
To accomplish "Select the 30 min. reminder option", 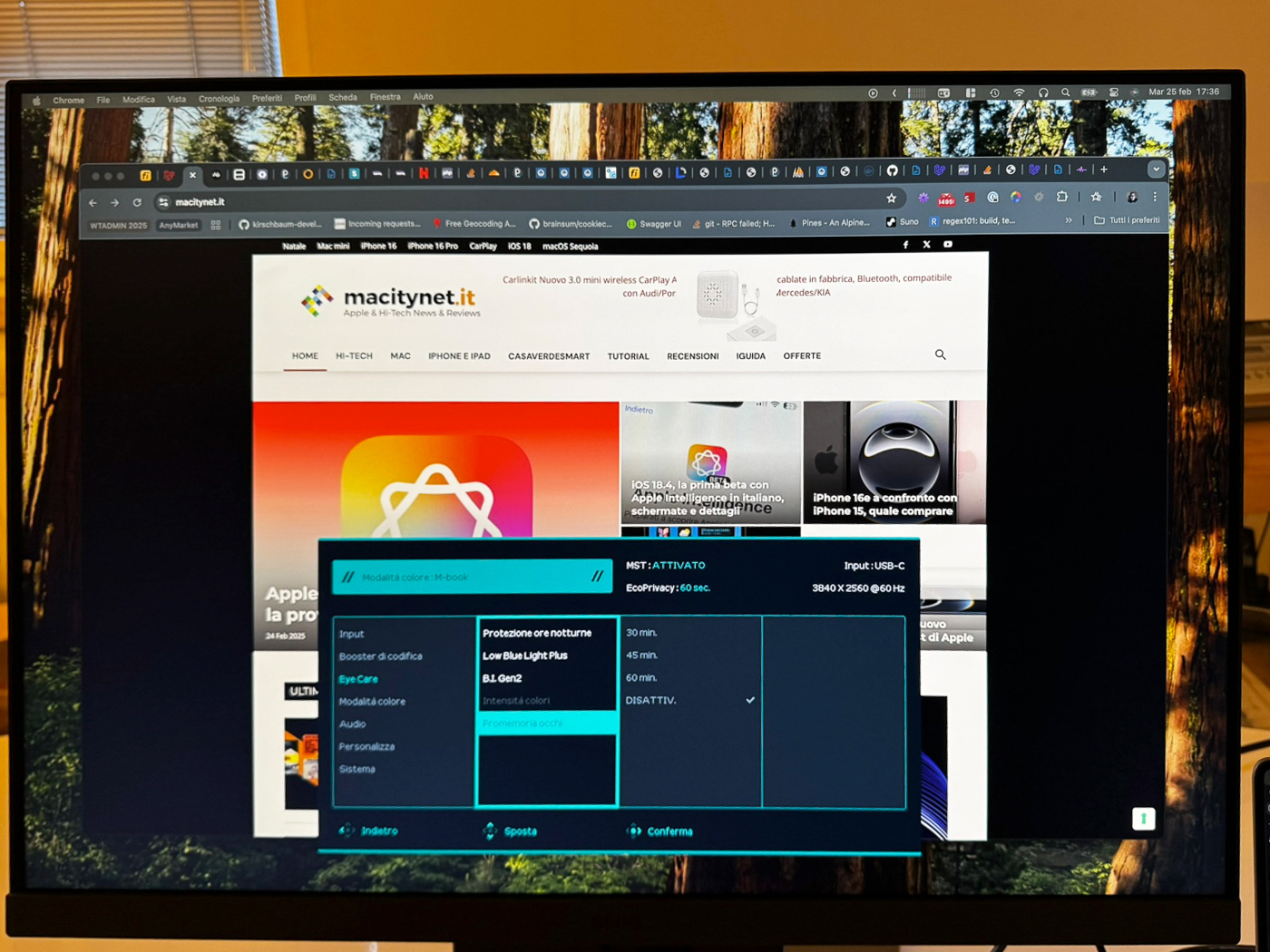I will [641, 633].
